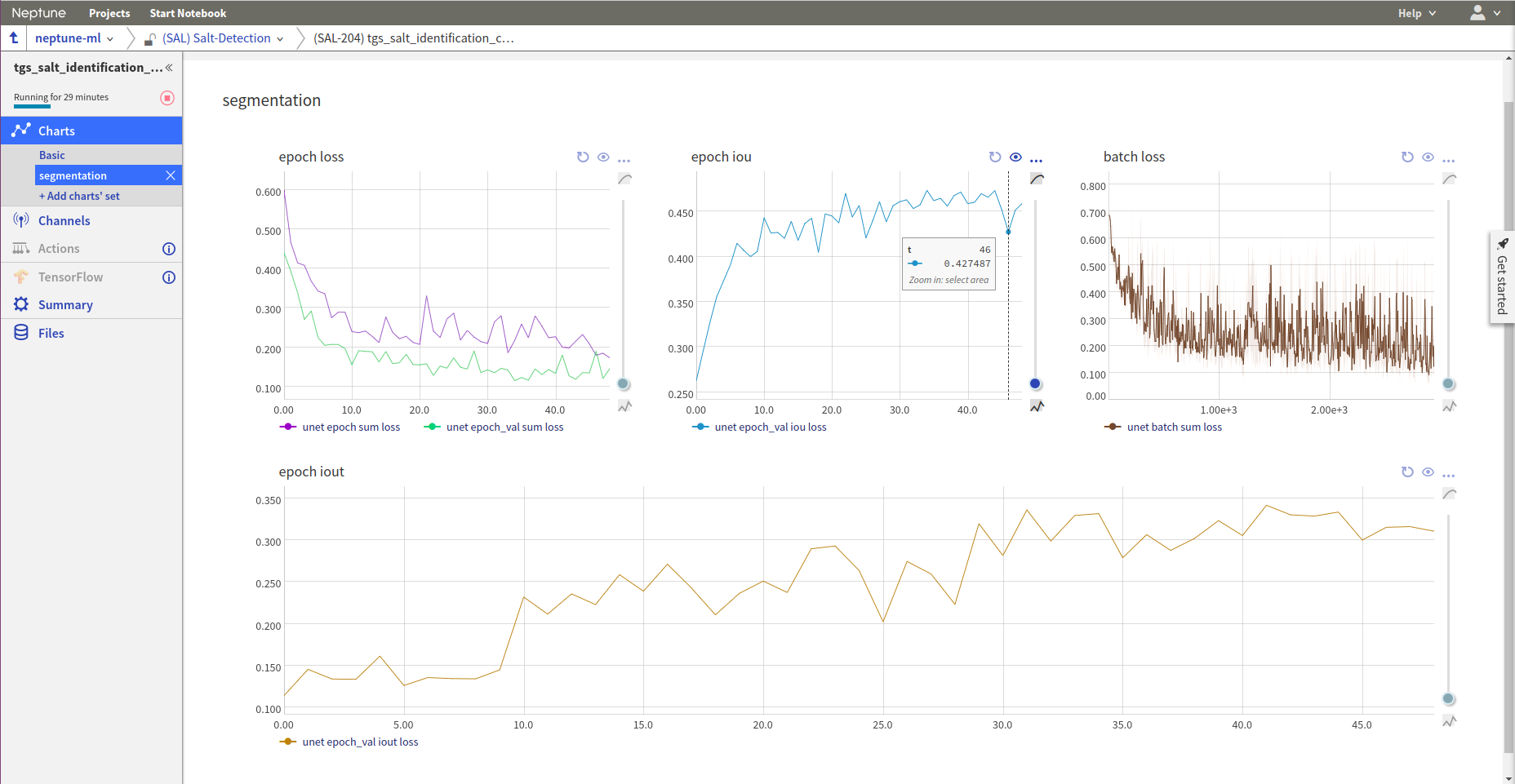Show info for TensorFlow
This screenshot has width=1515, height=784.
tap(169, 277)
